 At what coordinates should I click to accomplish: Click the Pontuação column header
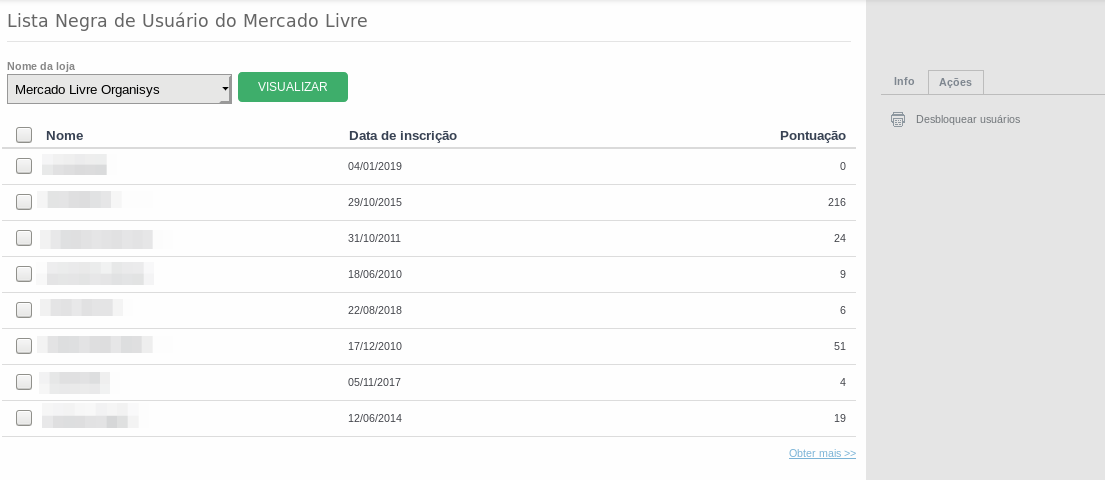[813, 135]
